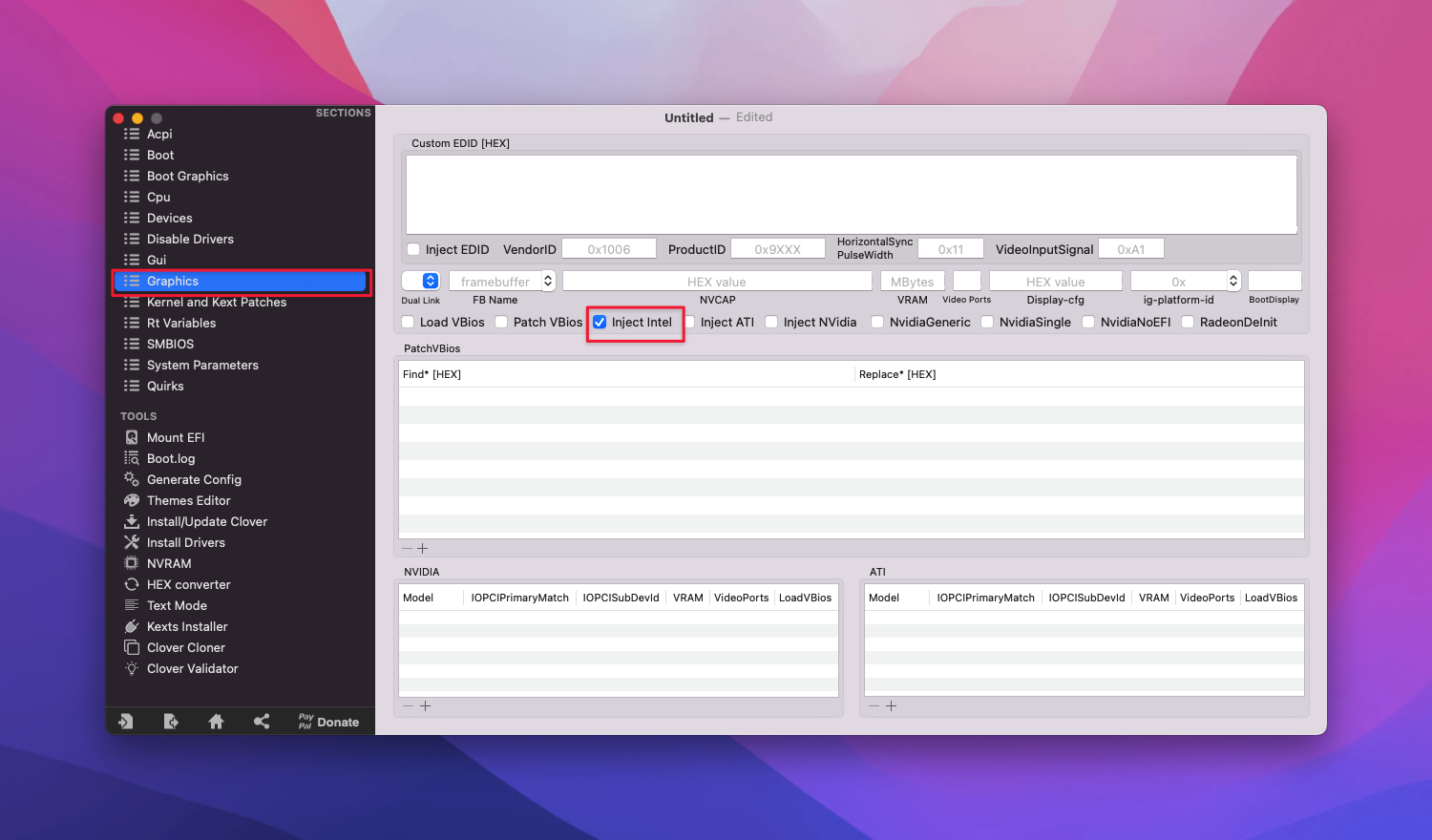1432x840 pixels.
Task: Tick the Load VBios checkbox
Action: [408, 323]
